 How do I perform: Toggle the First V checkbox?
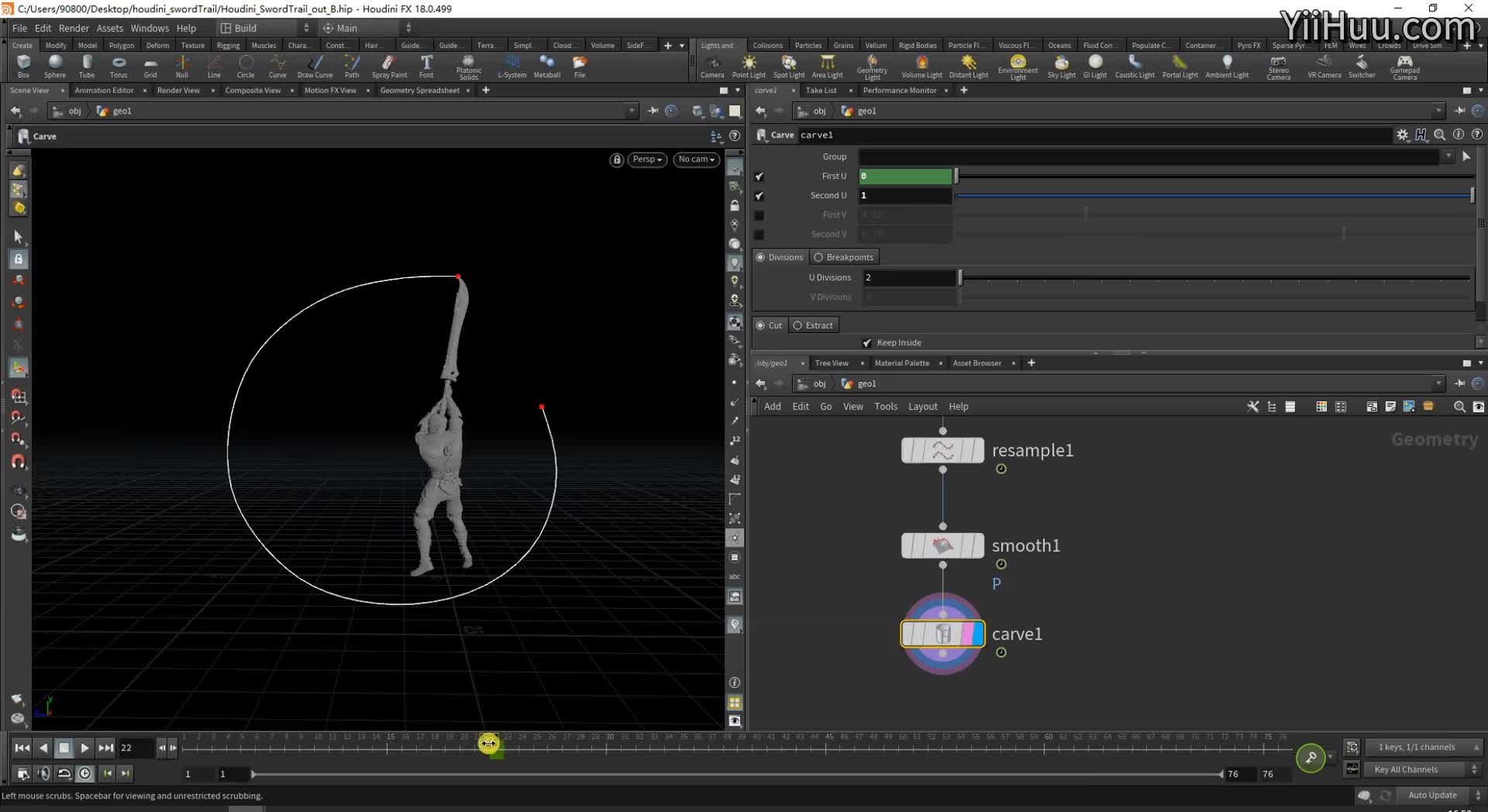click(759, 215)
